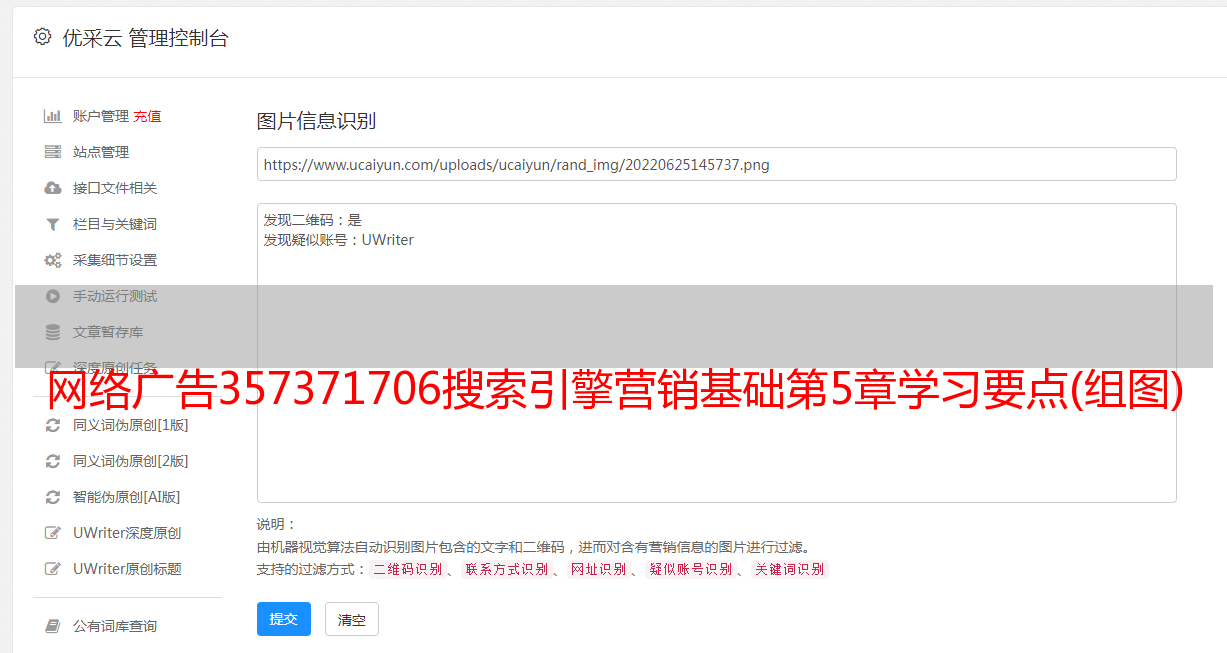Click the 关键词识别 filter tag

(790, 569)
